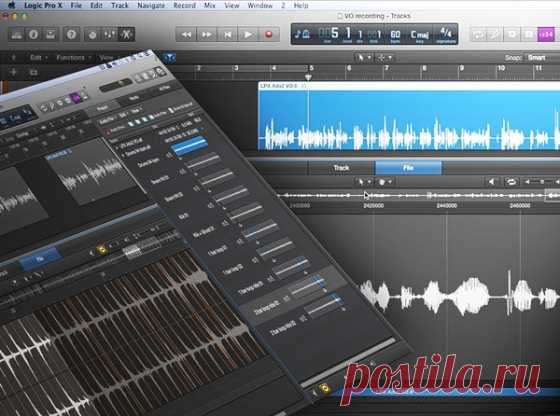Image resolution: width=560 pixels, height=416 pixels.
Task: Open the Window menu
Action: tap(260, 5)
